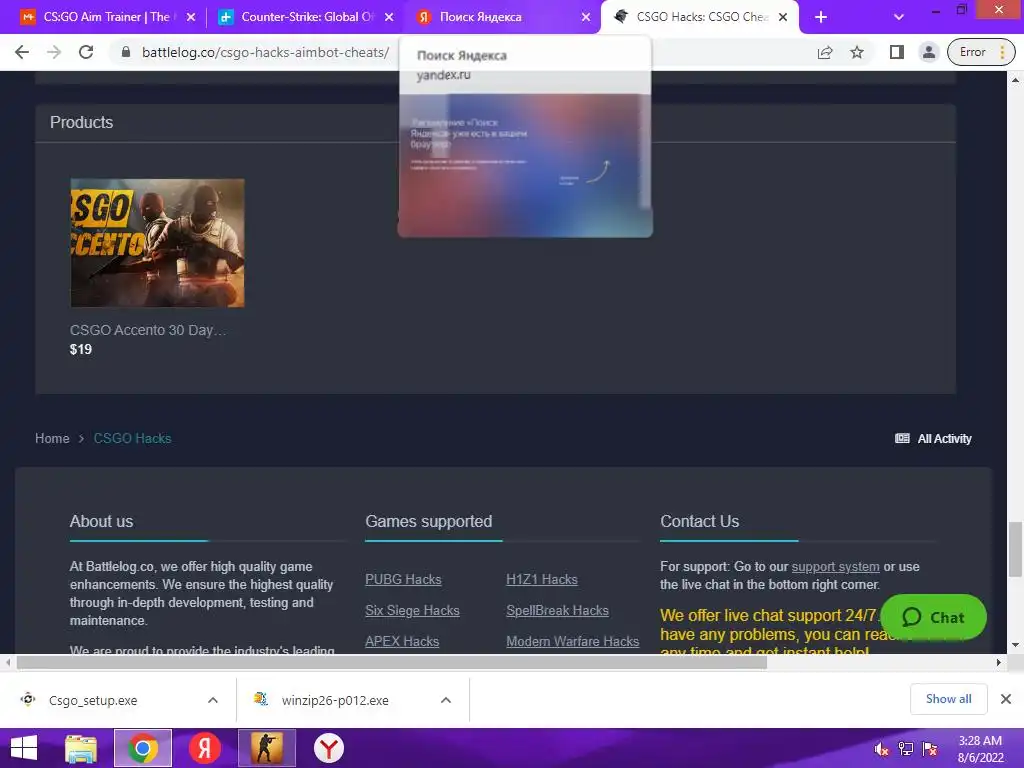This screenshot has height=768, width=1024.
Task: Open the browser side panel
Action: [x=897, y=52]
